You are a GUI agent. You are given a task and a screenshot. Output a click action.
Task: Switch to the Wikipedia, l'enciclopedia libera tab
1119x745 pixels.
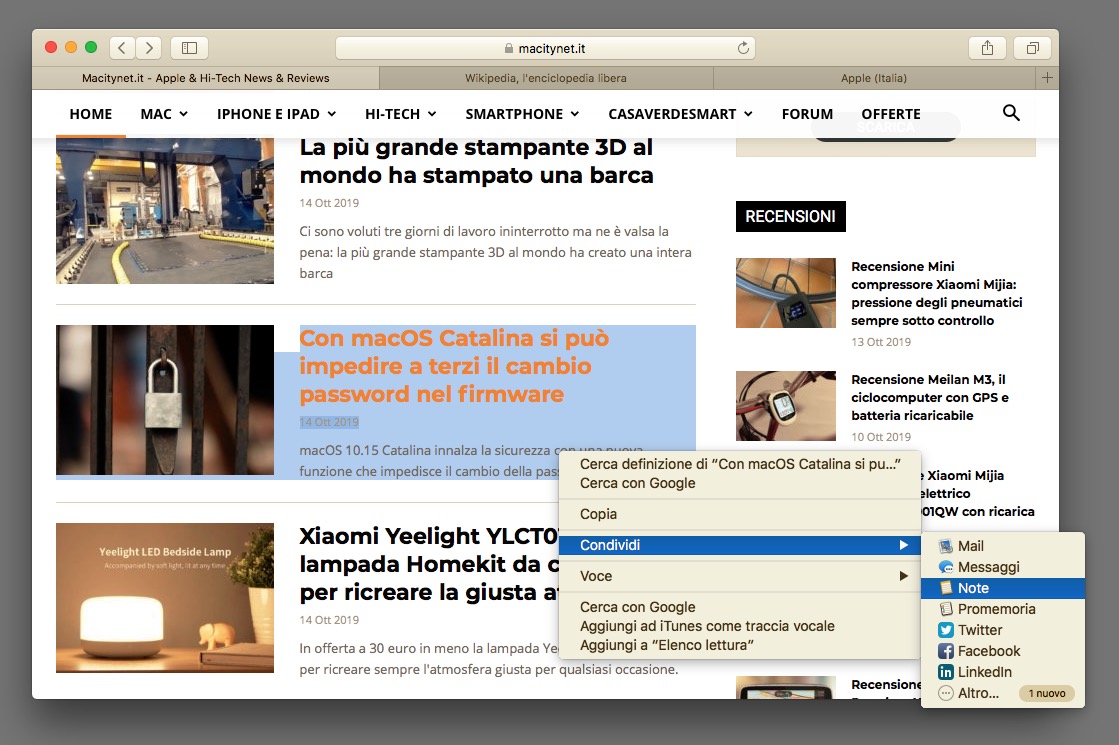(546, 78)
